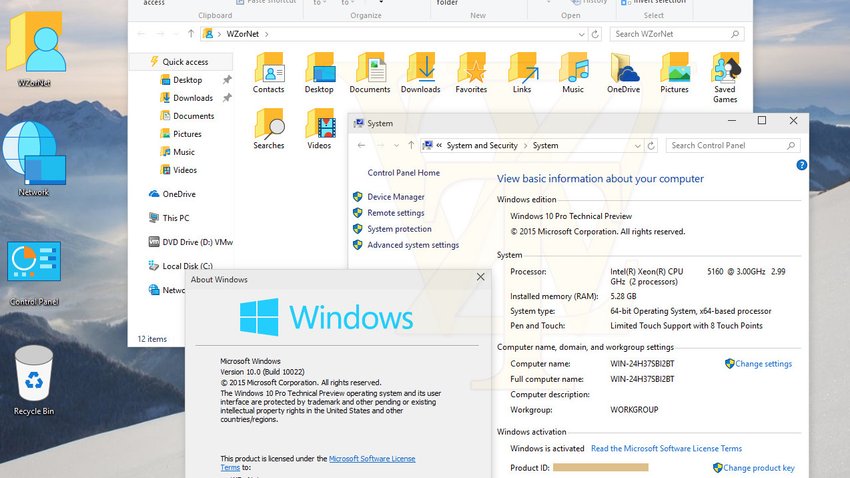
Task: Go up one level in System window
Action: 411,145
